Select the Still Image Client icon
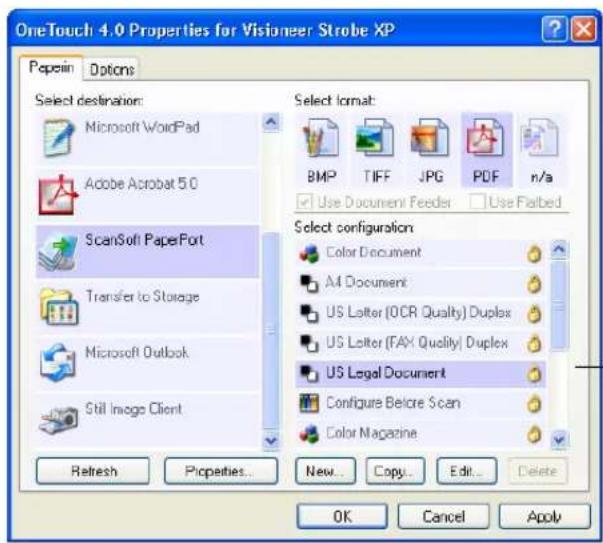This screenshot has height=543, width=603. click(58, 421)
